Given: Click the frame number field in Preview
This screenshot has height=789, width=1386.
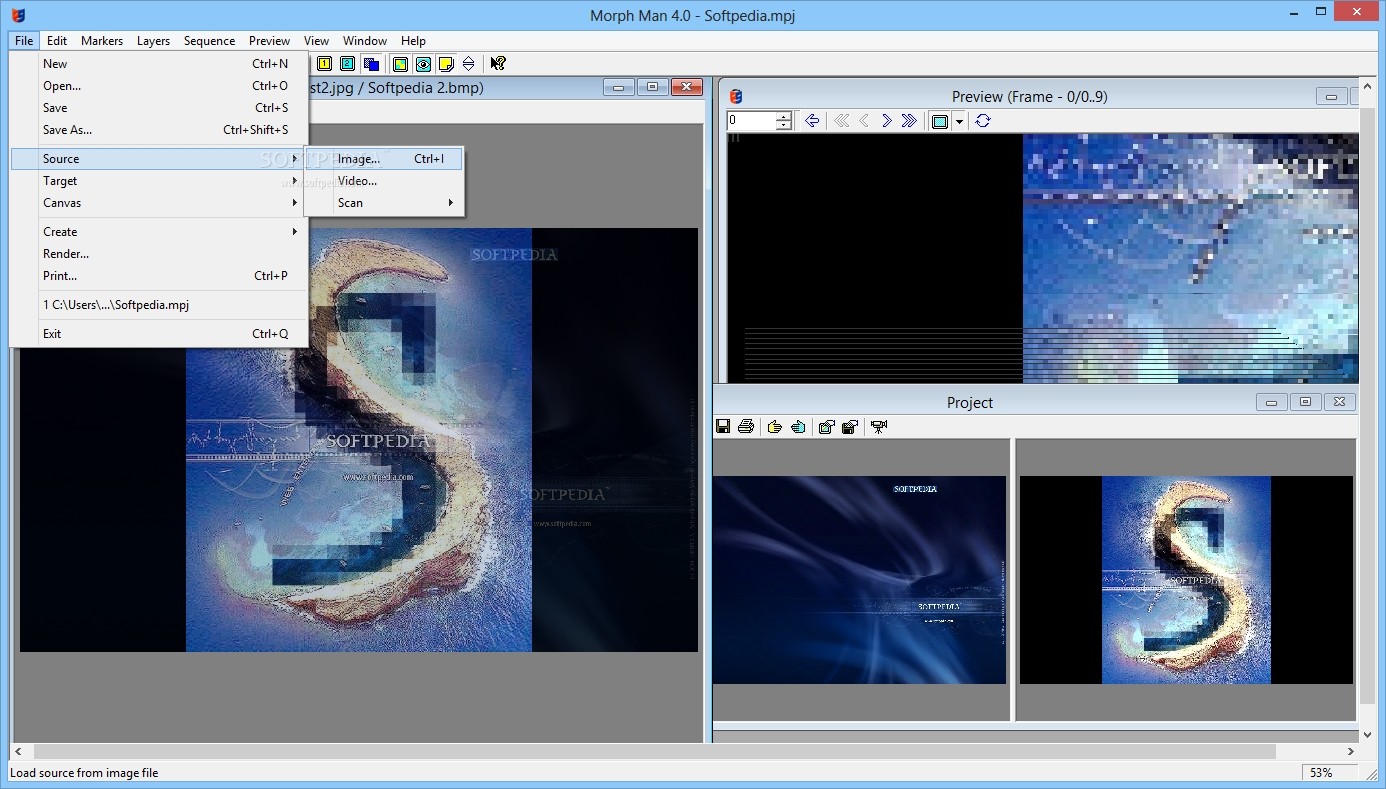Looking at the screenshot, I should point(751,121).
